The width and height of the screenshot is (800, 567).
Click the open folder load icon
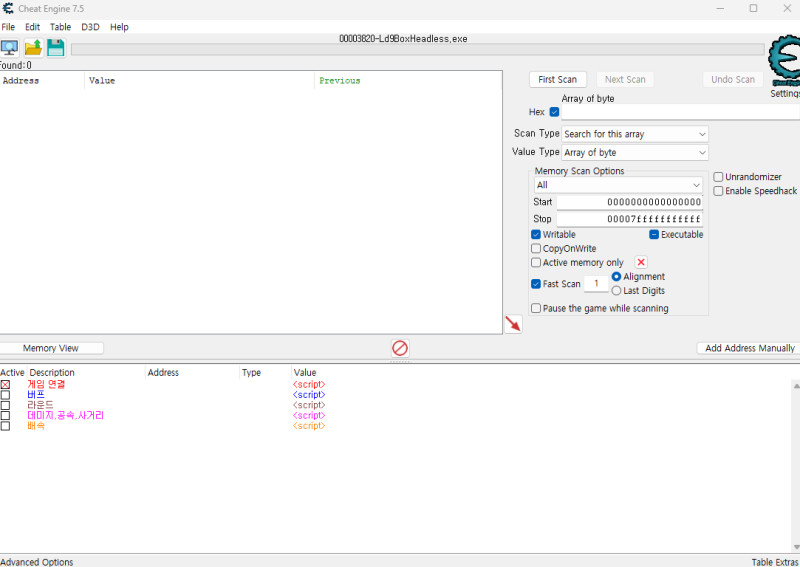click(33, 48)
